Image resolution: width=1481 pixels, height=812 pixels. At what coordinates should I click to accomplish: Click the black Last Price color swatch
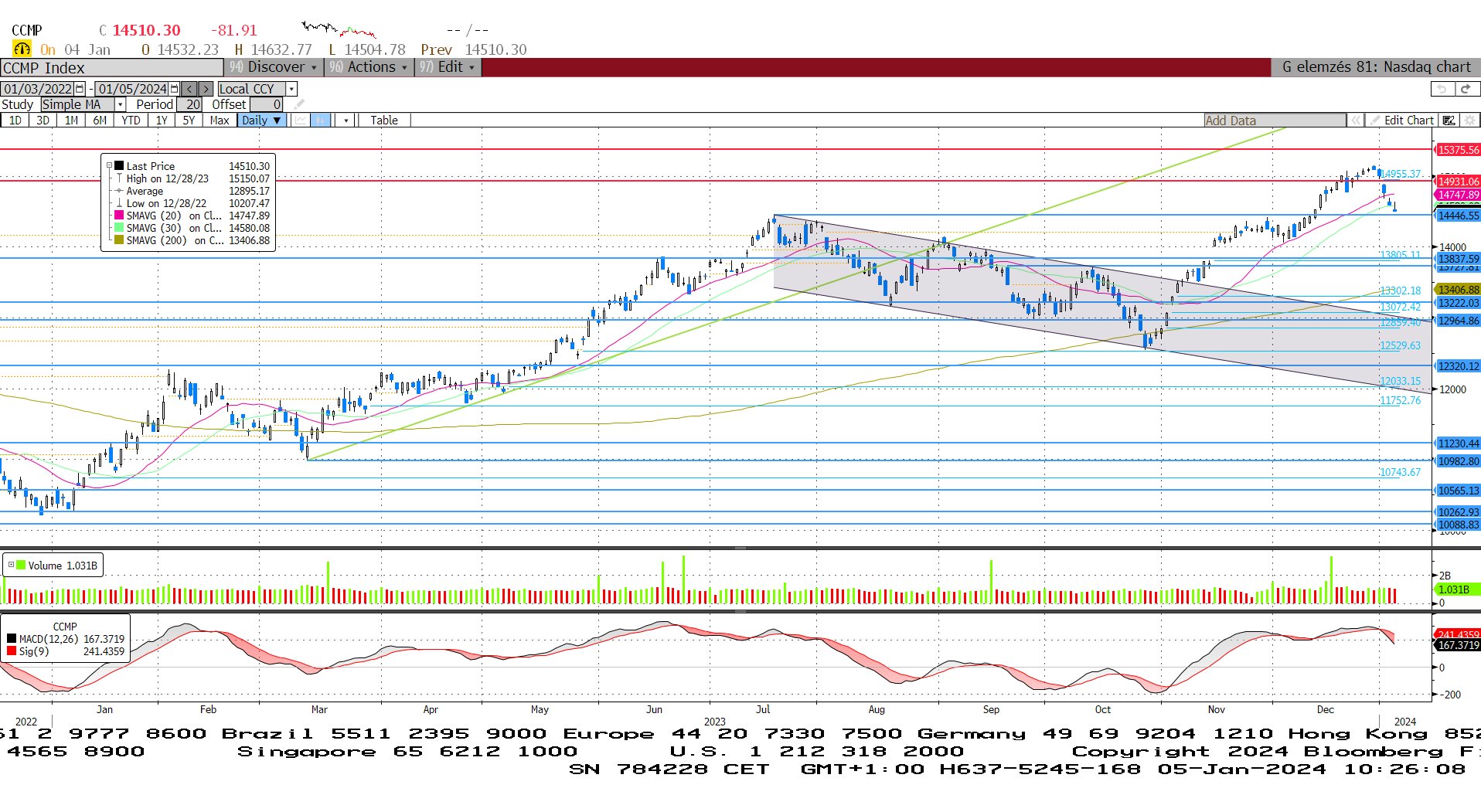click(119, 165)
